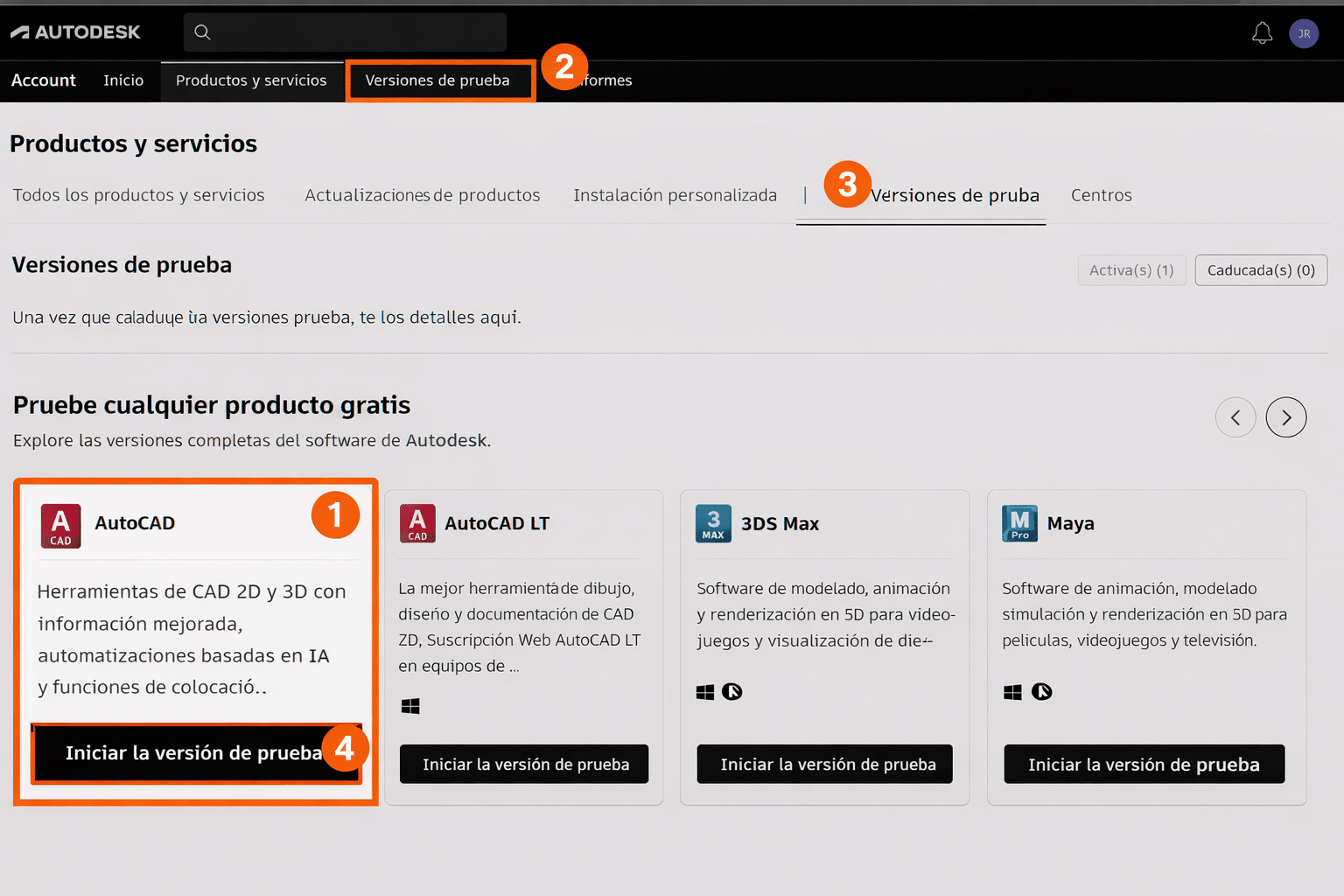Show expired trials with Caducada(s) filter

pos(1261,269)
